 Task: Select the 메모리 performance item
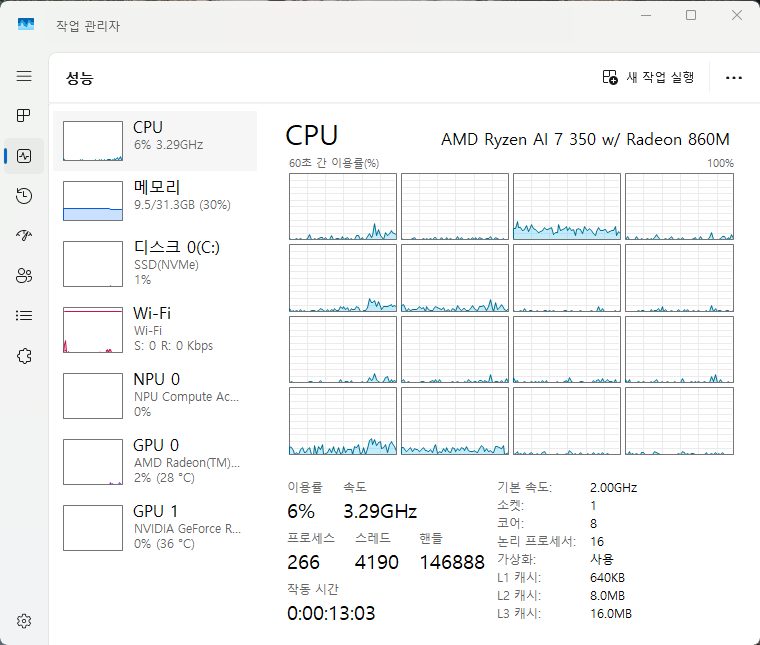[155, 200]
